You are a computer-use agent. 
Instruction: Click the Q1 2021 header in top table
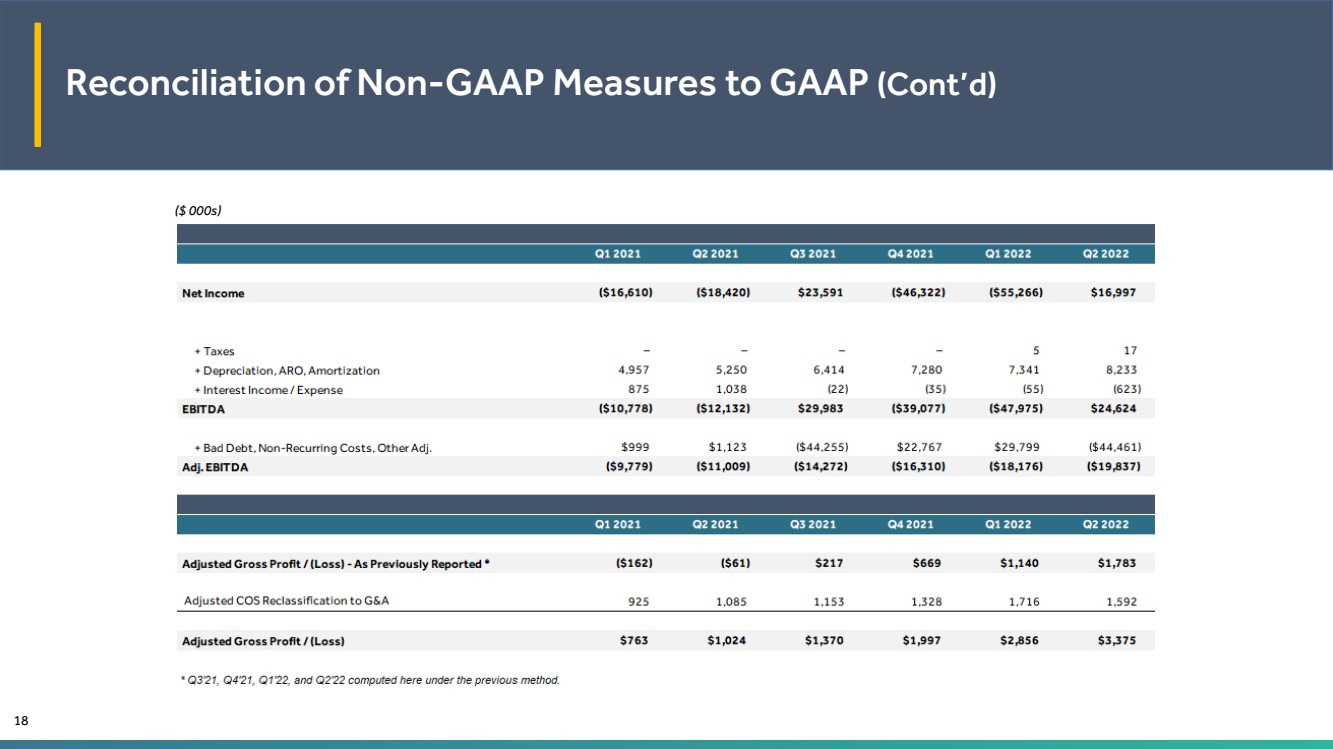click(618, 254)
